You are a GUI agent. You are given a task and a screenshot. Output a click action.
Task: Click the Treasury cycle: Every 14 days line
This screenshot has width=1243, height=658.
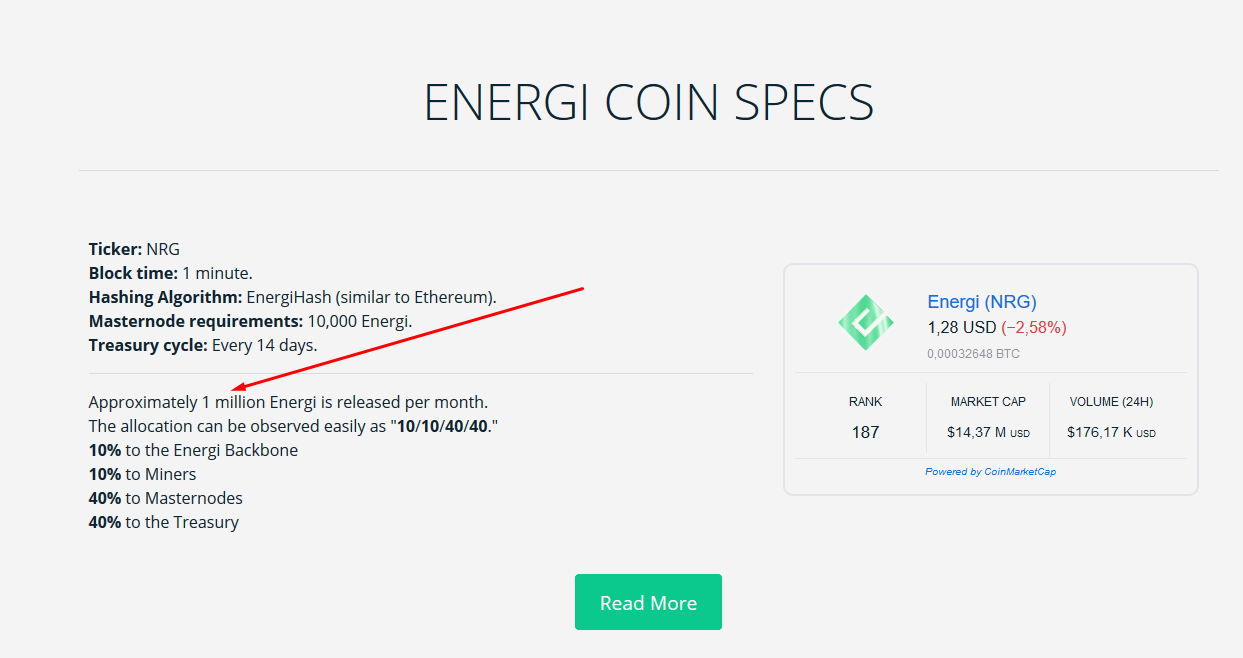[x=203, y=345]
